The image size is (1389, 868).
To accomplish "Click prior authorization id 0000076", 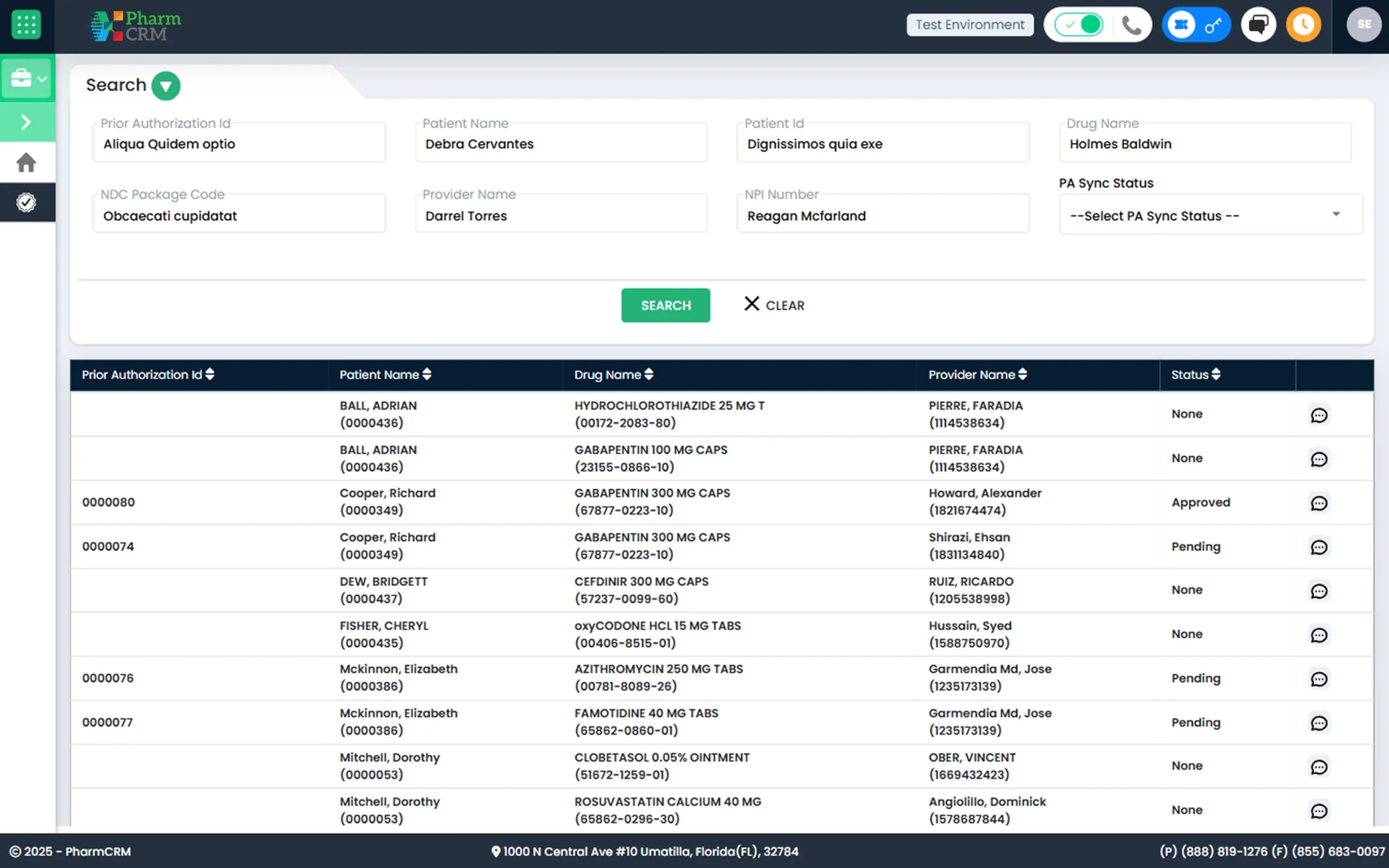I will point(108,678).
